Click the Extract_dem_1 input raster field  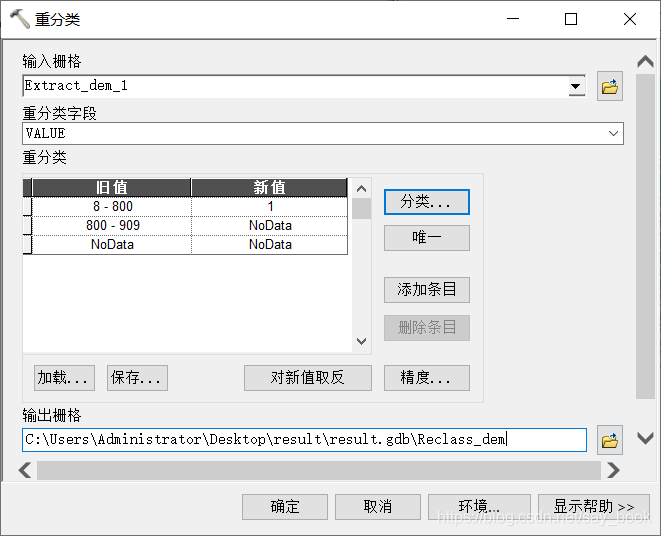point(295,86)
